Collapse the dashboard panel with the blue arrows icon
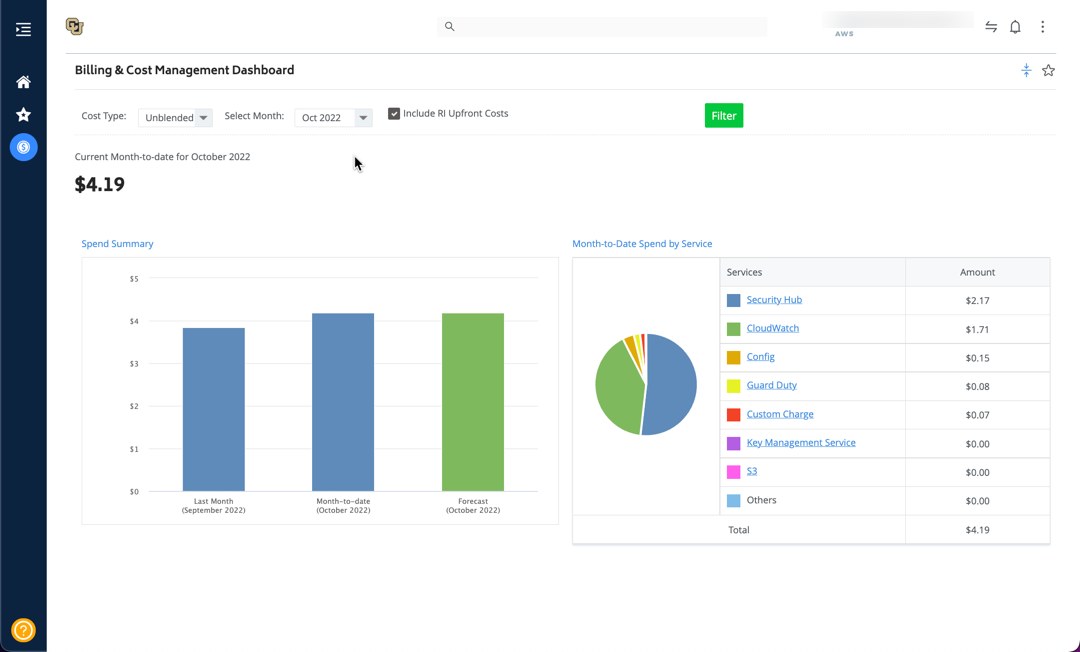1080x652 pixels. pos(1026,70)
